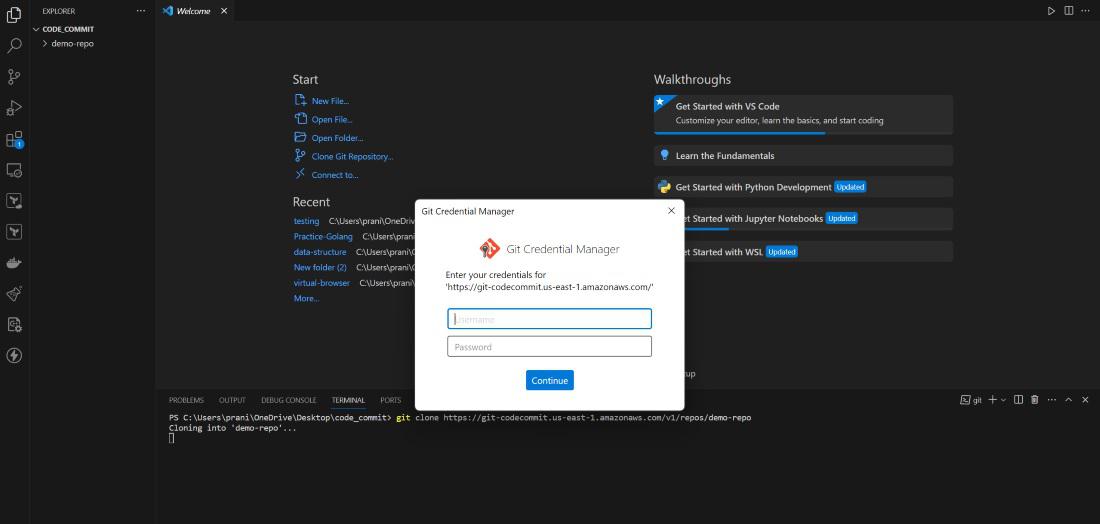Viewport: 1100px width, 524px height.
Task: Open the Extensions view with badge
Action: click(x=14, y=140)
